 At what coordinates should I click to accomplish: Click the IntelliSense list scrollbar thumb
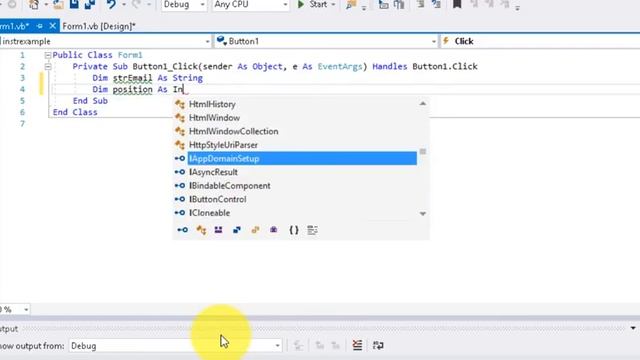(x=423, y=151)
